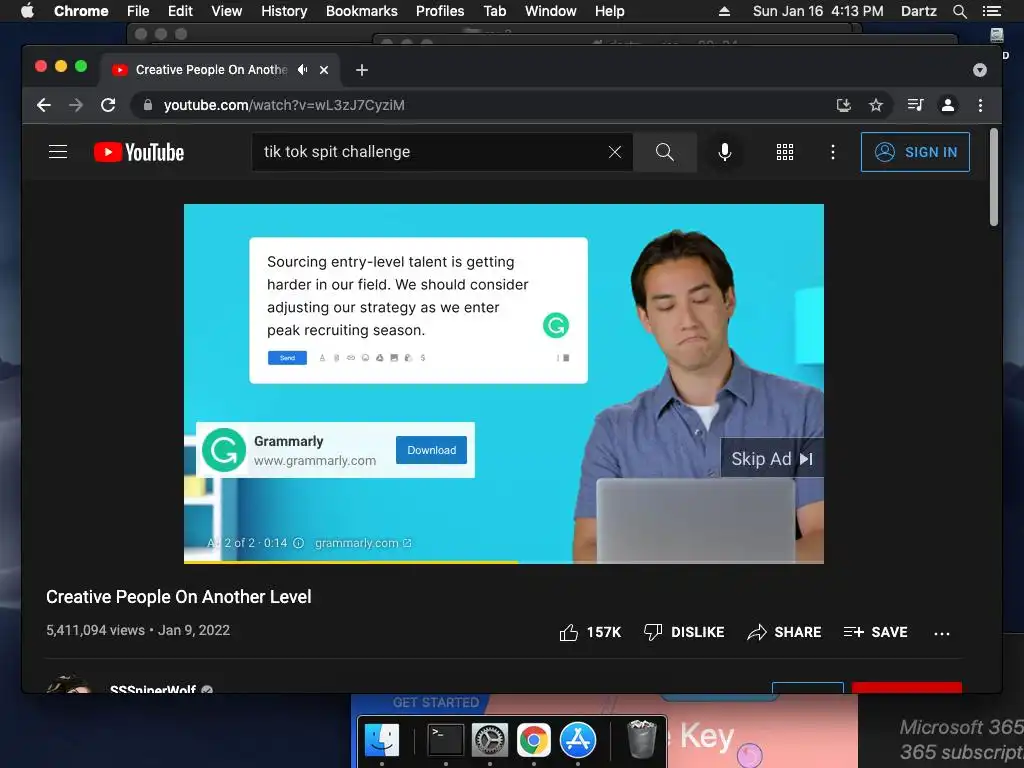Seek along the yellow ad progress bar
The width and height of the screenshot is (1024, 768).
pos(504,561)
